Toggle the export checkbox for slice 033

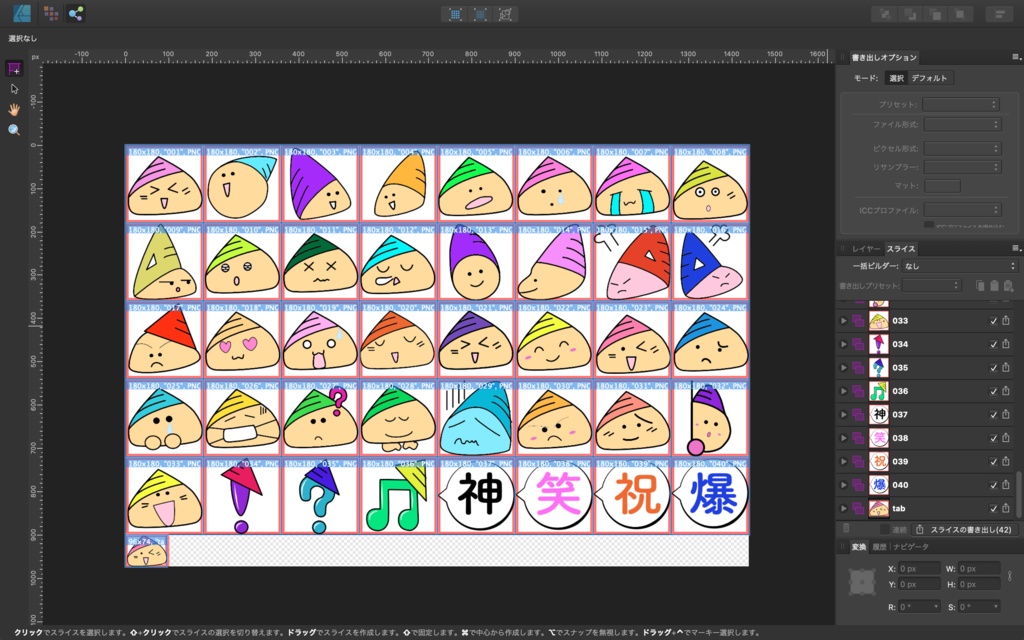993,320
